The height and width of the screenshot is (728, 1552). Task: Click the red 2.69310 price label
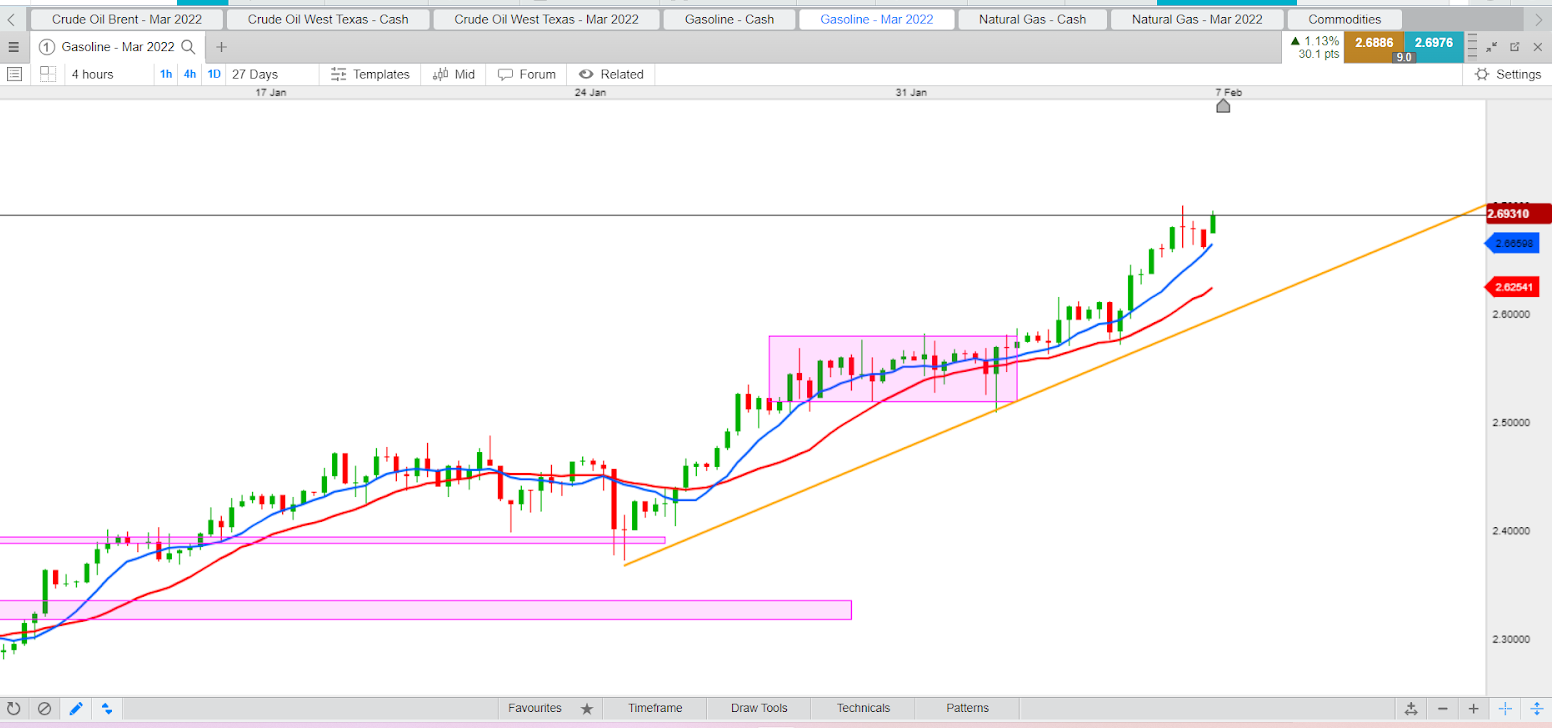click(x=1518, y=213)
